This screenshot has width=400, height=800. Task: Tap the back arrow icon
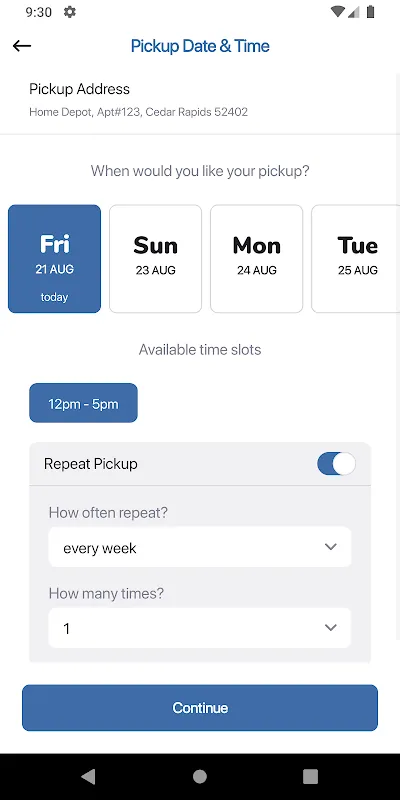pos(22,46)
